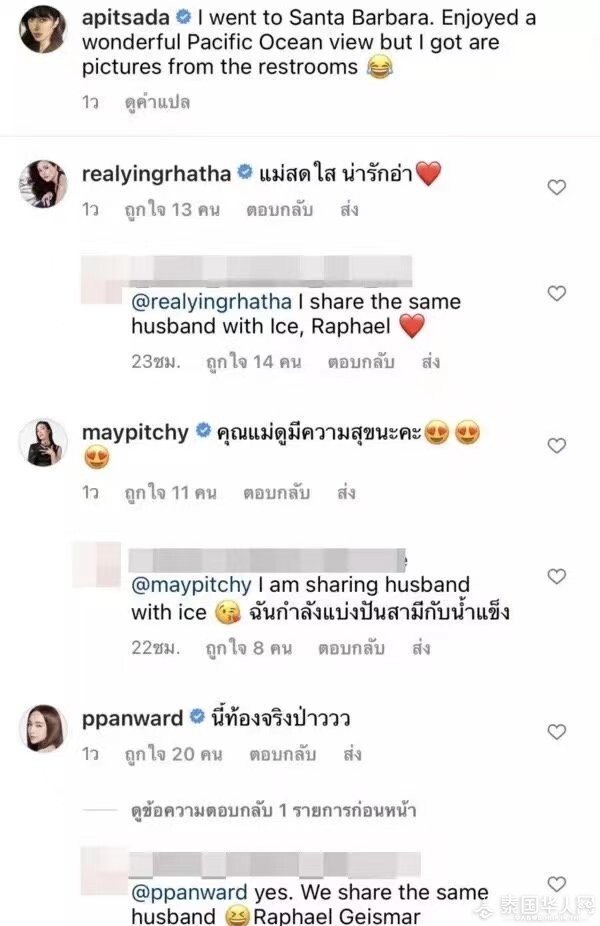Open ppanward's profile avatar
600x926 pixels.
pyautogui.click(x=42, y=728)
